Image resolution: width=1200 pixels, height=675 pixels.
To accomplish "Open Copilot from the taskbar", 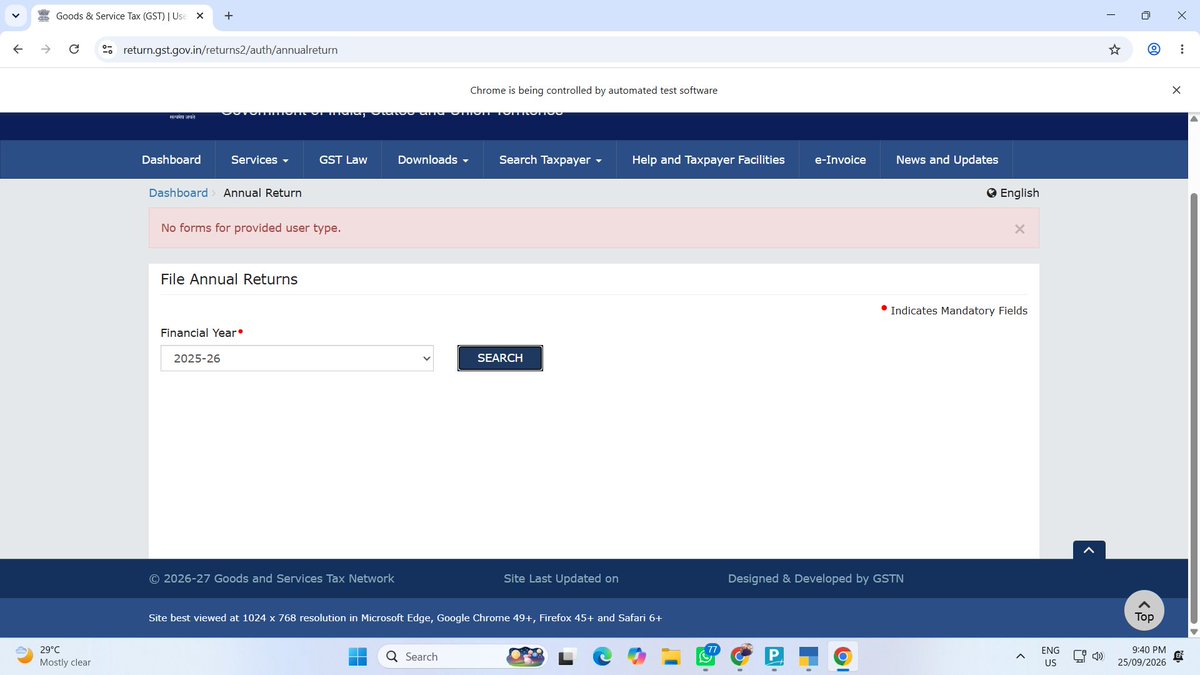I will pos(637,657).
